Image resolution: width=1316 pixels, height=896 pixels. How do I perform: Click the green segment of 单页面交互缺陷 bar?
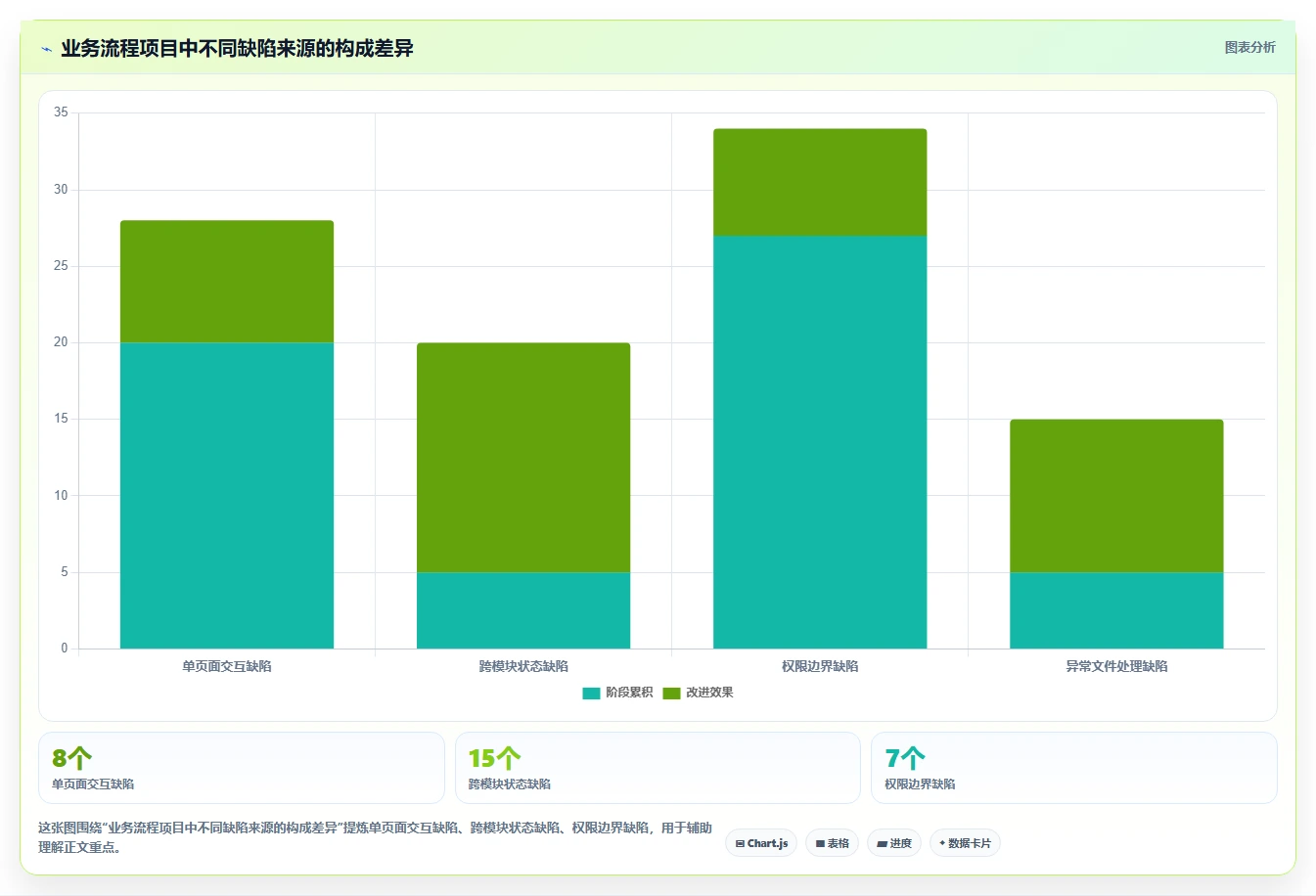pos(227,282)
